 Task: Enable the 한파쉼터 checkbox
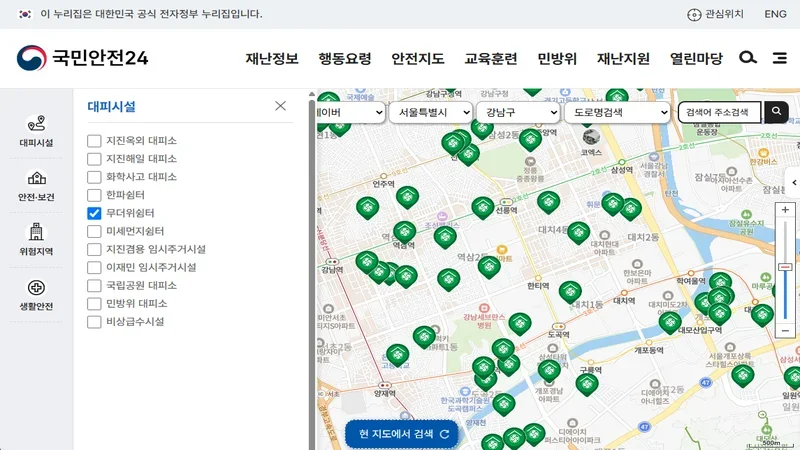(x=94, y=195)
